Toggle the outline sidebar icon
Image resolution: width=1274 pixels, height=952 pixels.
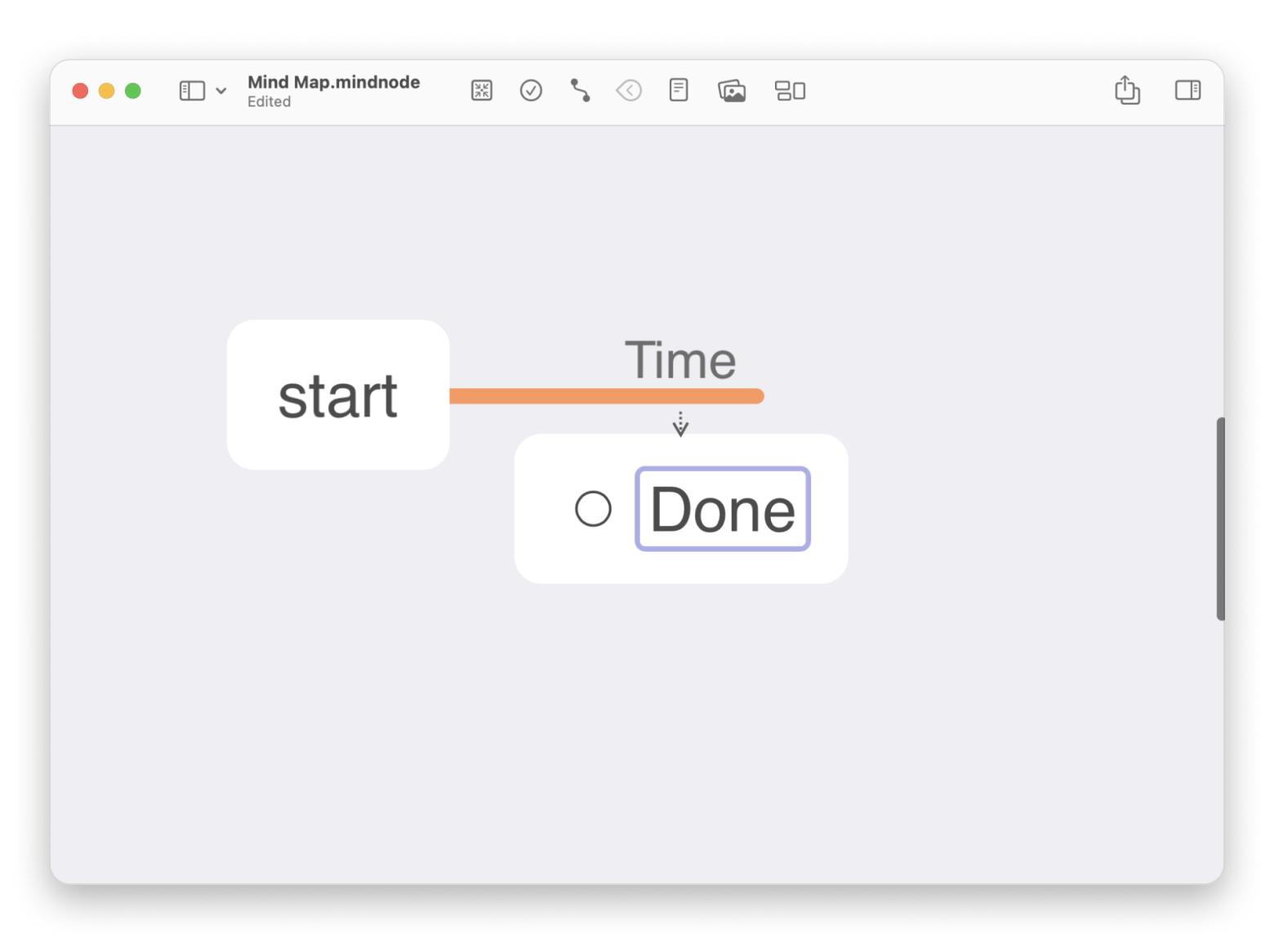pyautogui.click(x=192, y=91)
